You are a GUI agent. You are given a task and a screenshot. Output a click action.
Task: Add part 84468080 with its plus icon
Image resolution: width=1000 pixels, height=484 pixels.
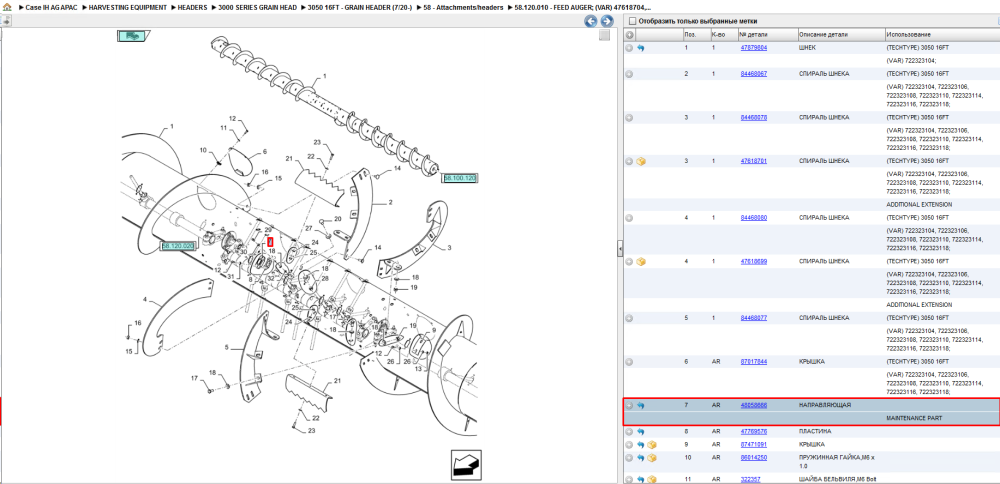pyautogui.click(x=629, y=217)
